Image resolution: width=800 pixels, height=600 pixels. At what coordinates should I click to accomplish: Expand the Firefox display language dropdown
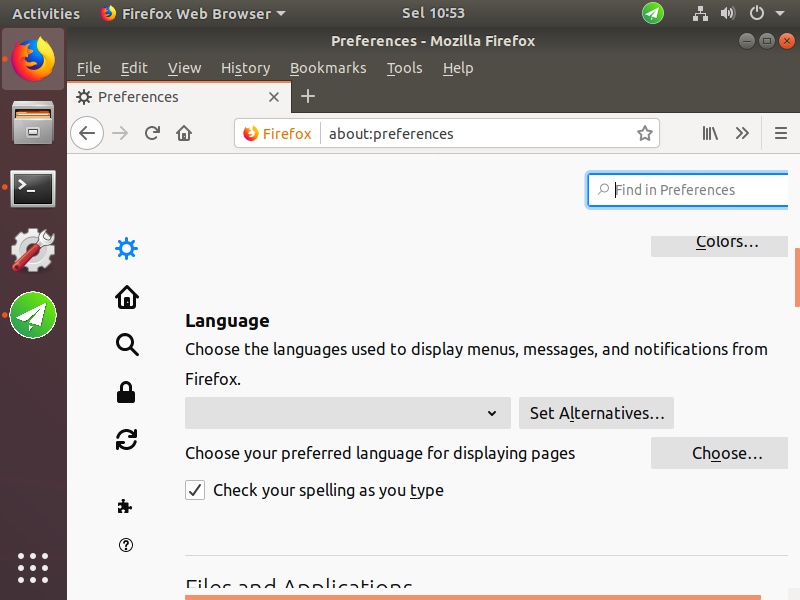(348, 413)
